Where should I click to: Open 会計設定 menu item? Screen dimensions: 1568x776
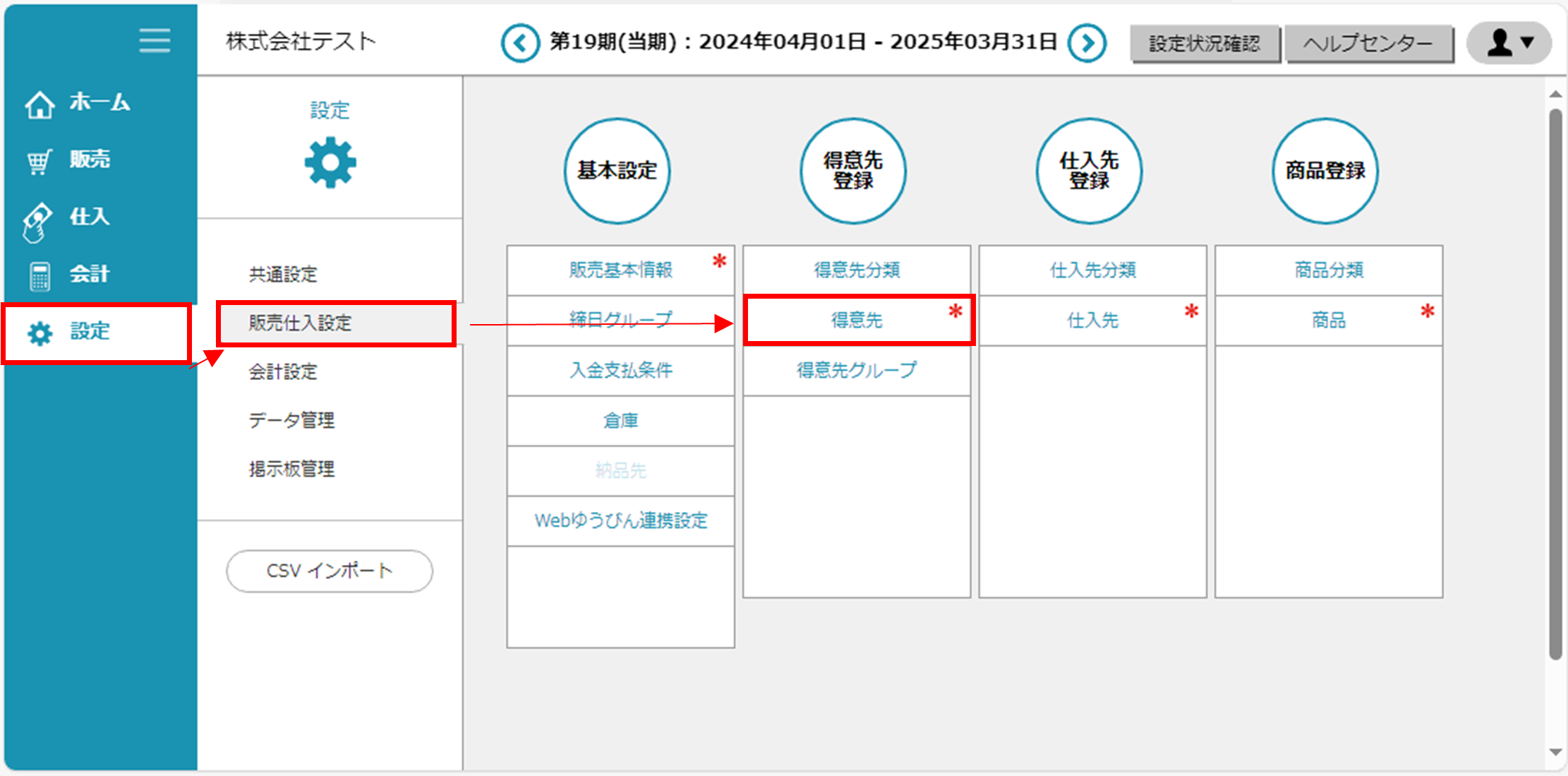click(283, 371)
